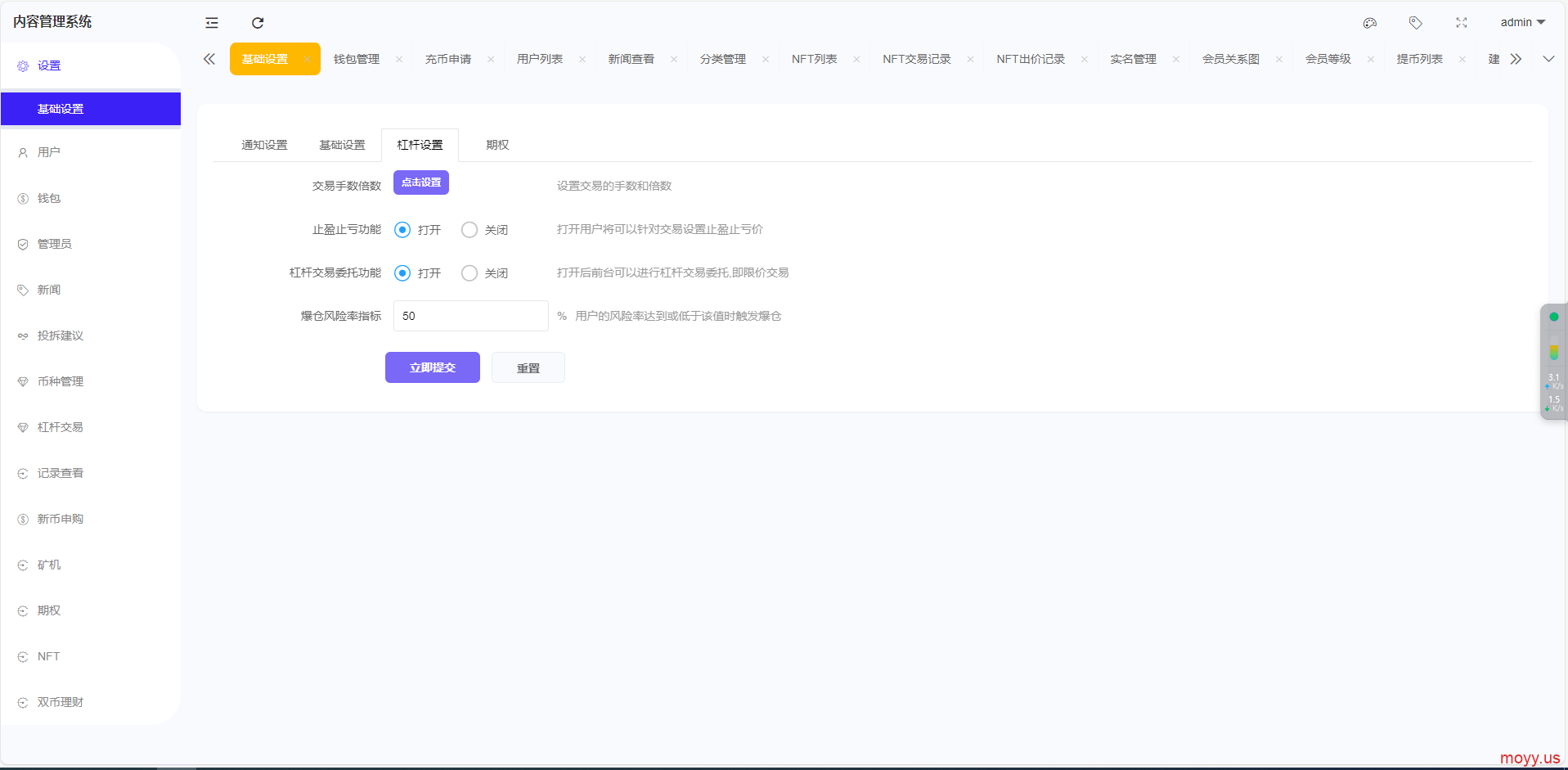Expand the 投拆建议 sidebar menu
This screenshot has height=770, width=1568.
pyautogui.click(x=91, y=335)
